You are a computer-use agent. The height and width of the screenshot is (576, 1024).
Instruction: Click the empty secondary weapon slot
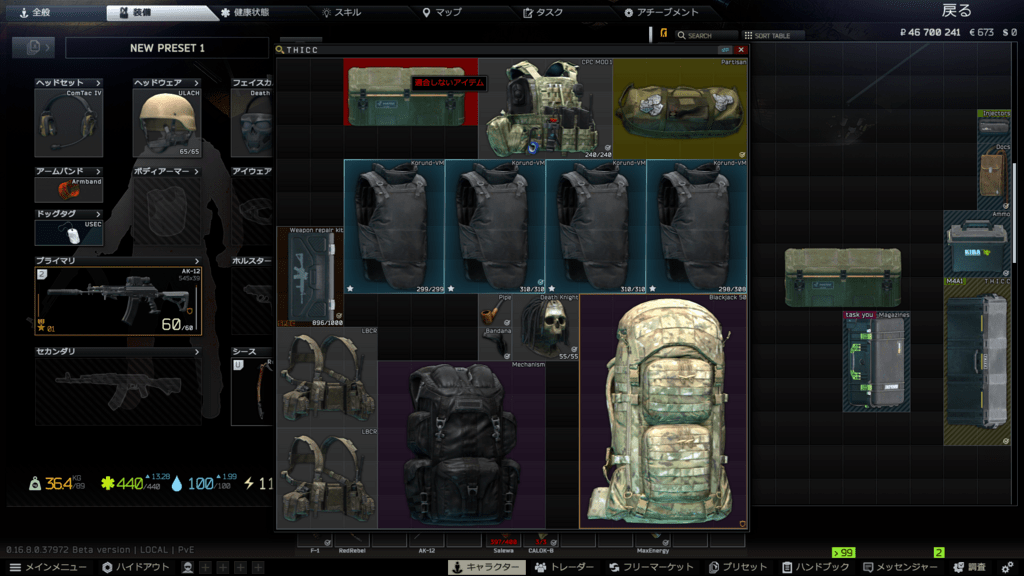click(118, 391)
